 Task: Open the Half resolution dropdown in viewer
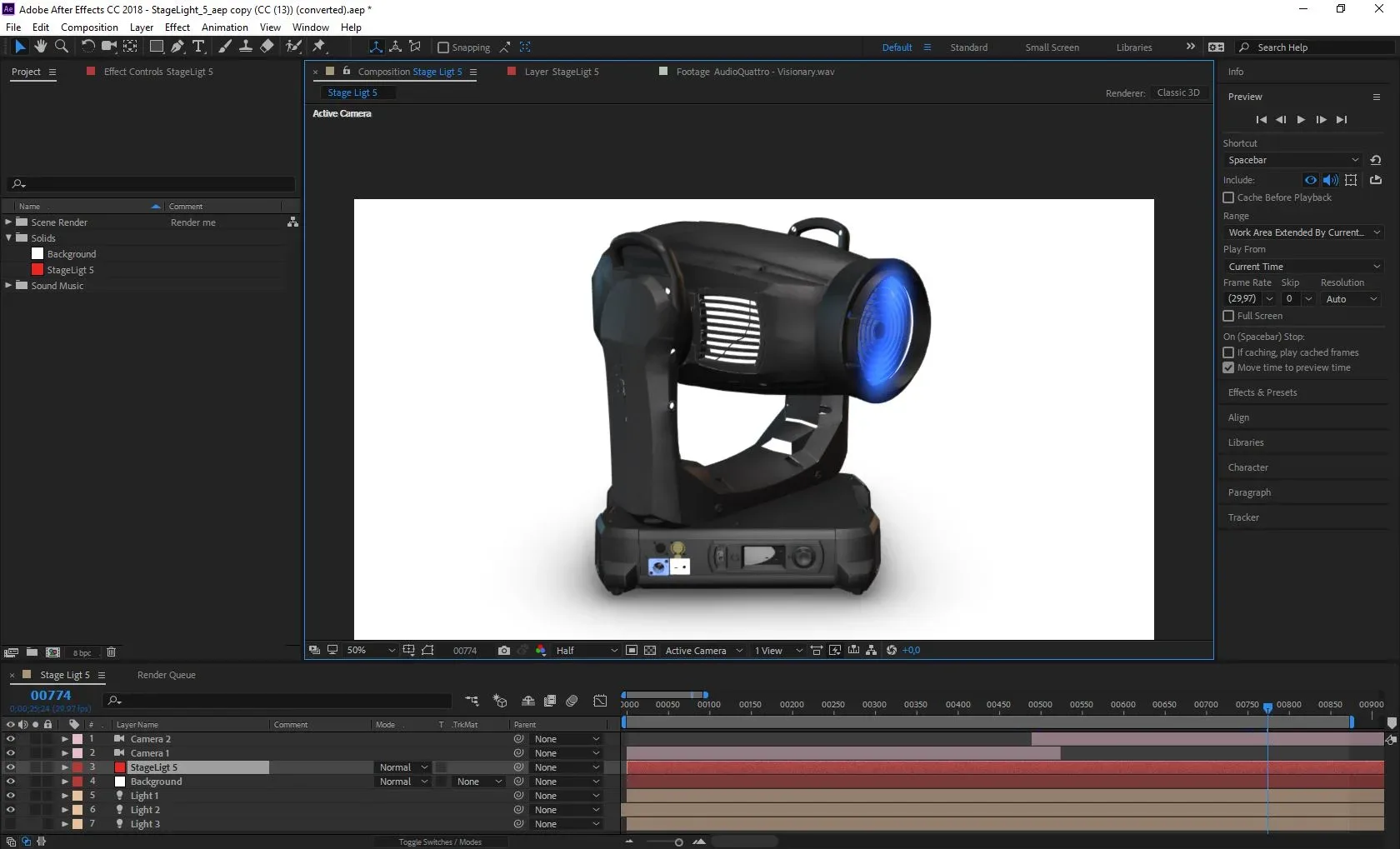pos(587,651)
